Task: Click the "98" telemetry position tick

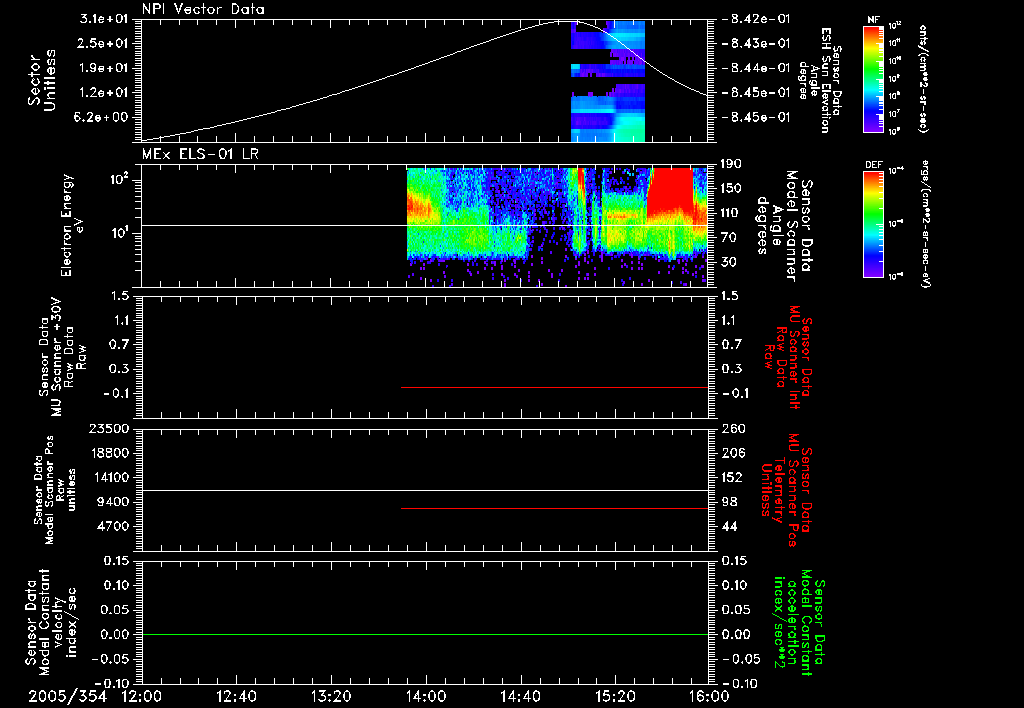Action: pos(730,502)
